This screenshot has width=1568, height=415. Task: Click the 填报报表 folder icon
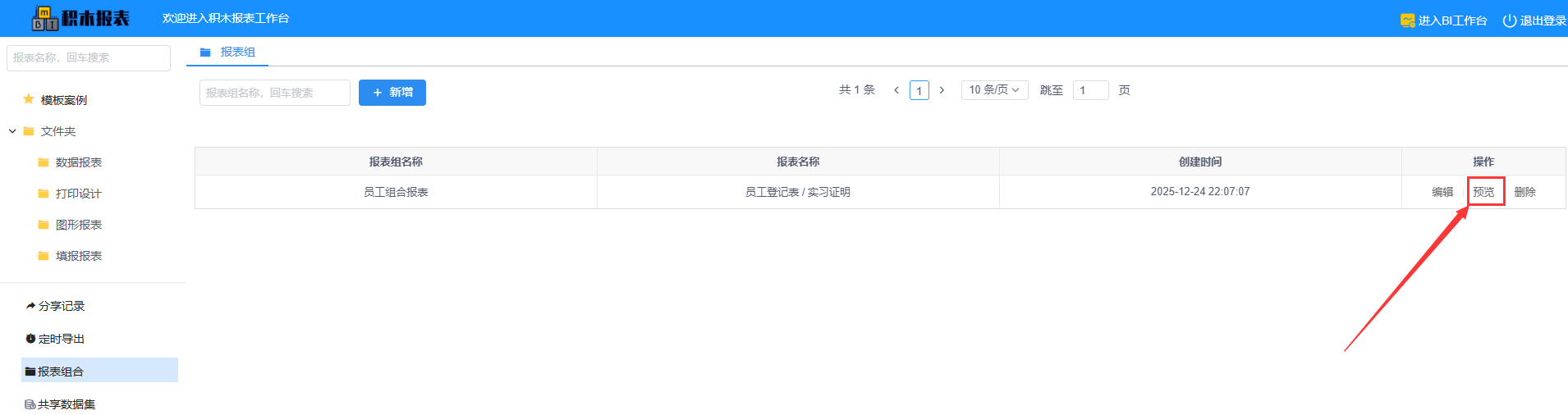point(44,256)
